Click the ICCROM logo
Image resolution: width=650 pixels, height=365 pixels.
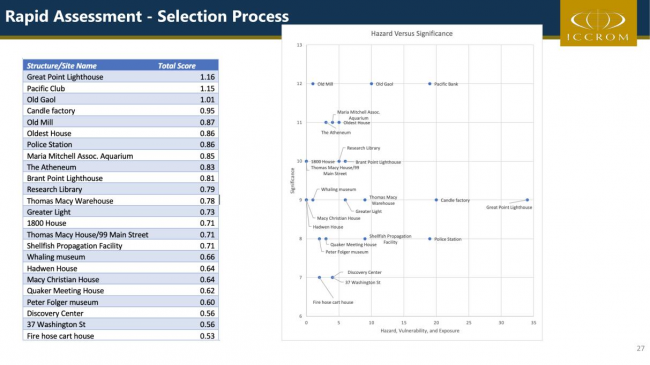tap(598, 23)
